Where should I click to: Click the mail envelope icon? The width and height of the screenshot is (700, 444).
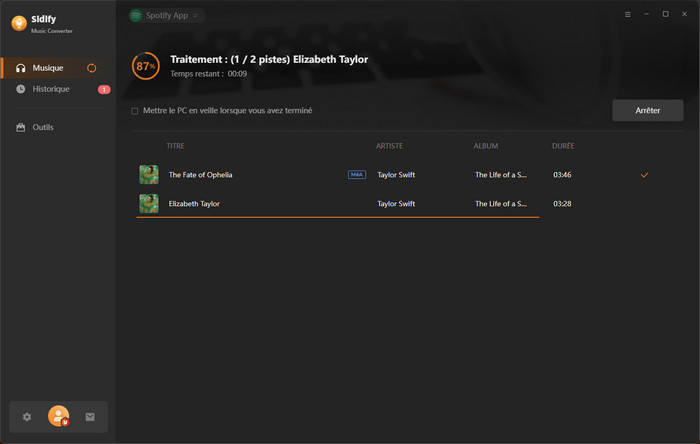90,417
